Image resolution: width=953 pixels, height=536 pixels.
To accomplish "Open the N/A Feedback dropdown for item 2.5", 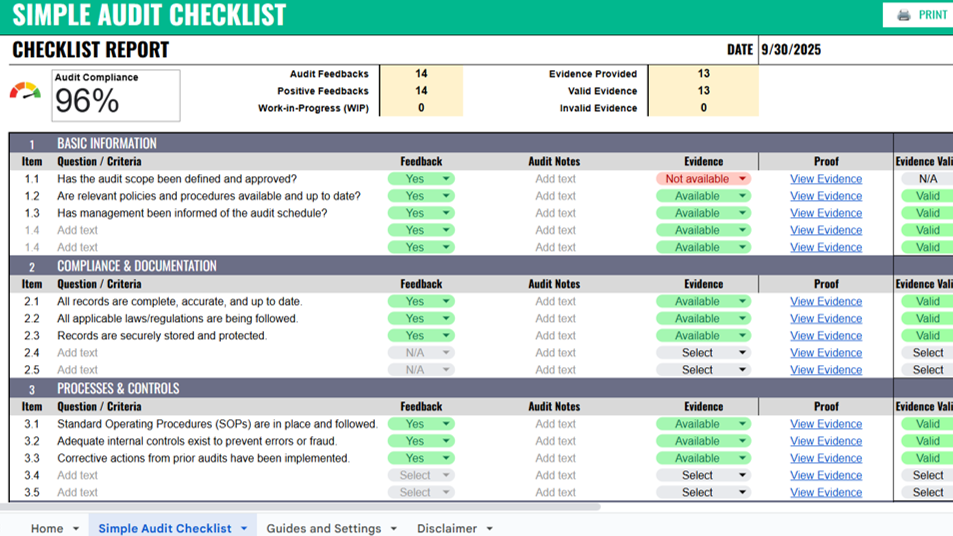I will pos(446,370).
